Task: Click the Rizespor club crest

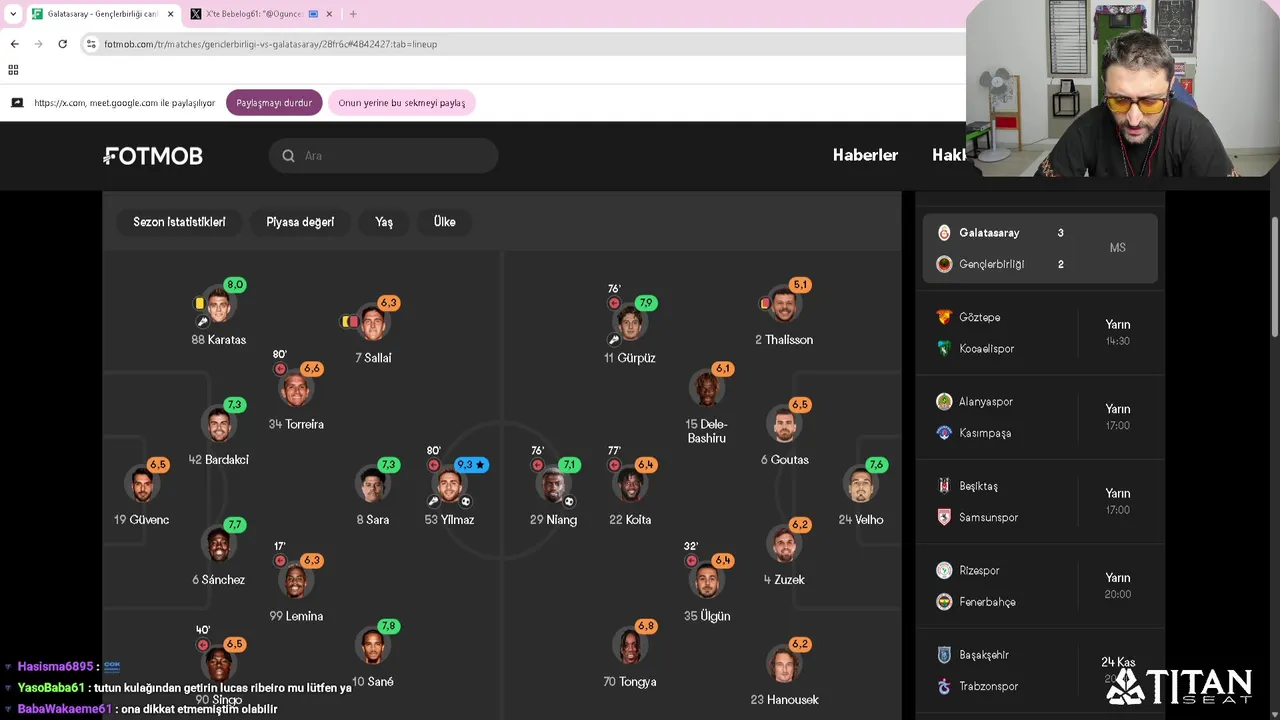Action: [944, 570]
